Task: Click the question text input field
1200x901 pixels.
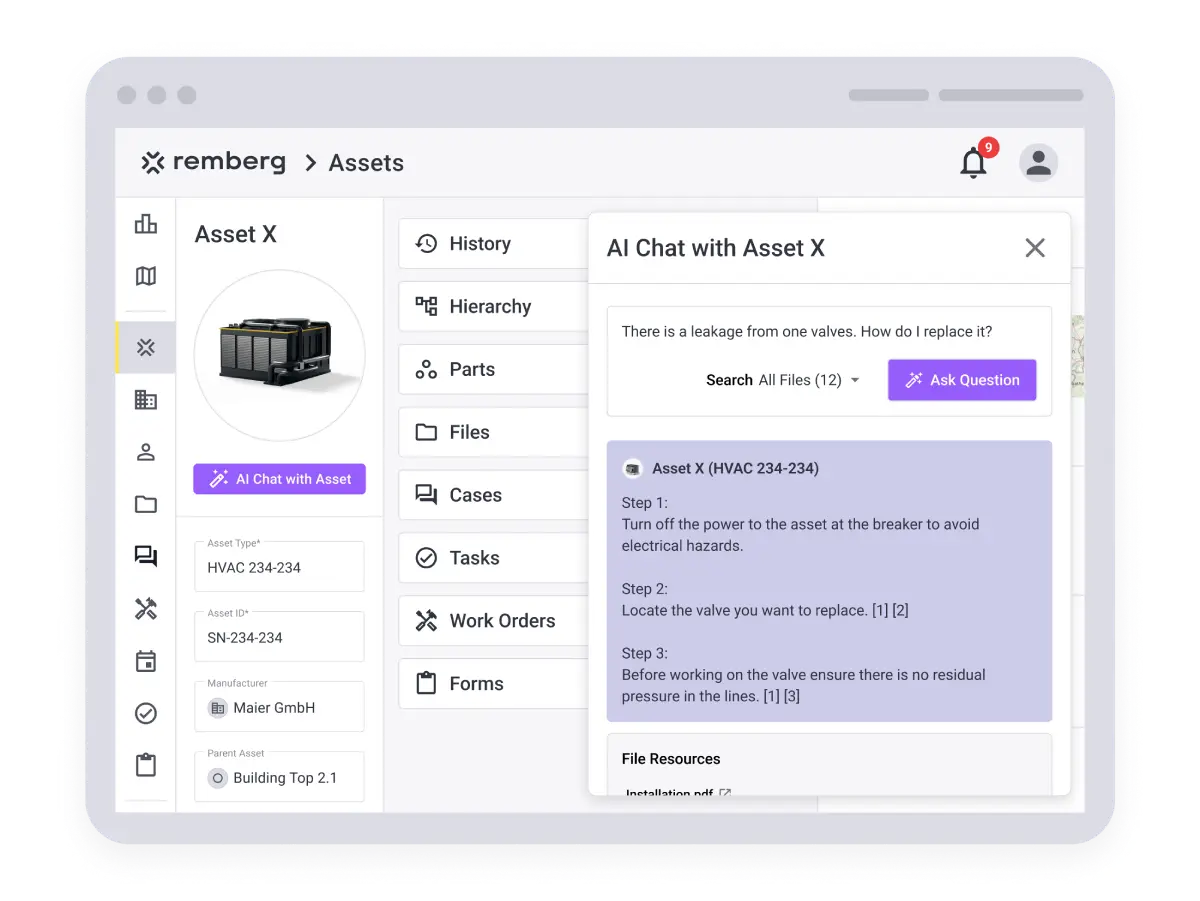Action: [807, 331]
